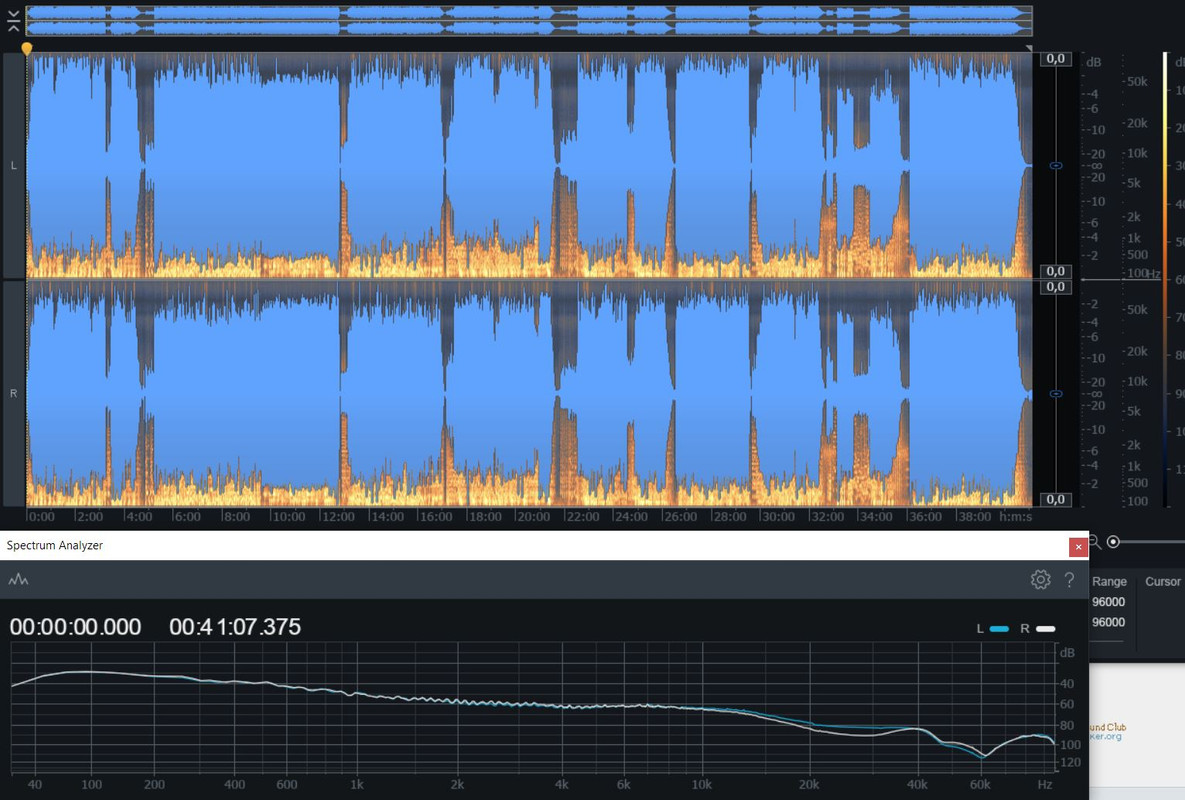Click the 20:00 mark on the timeline

(534, 517)
